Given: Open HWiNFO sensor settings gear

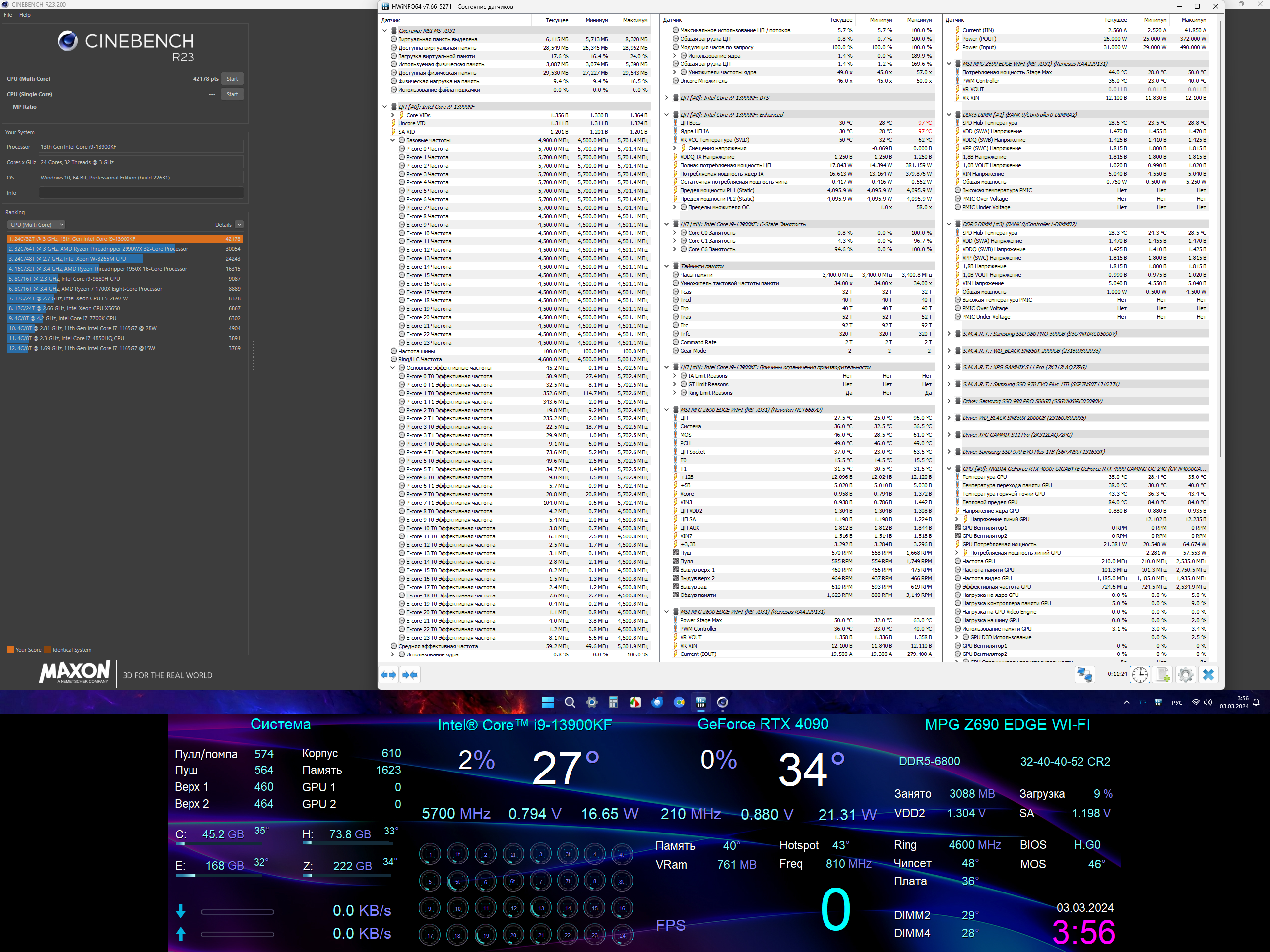Looking at the screenshot, I should tap(1185, 674).
